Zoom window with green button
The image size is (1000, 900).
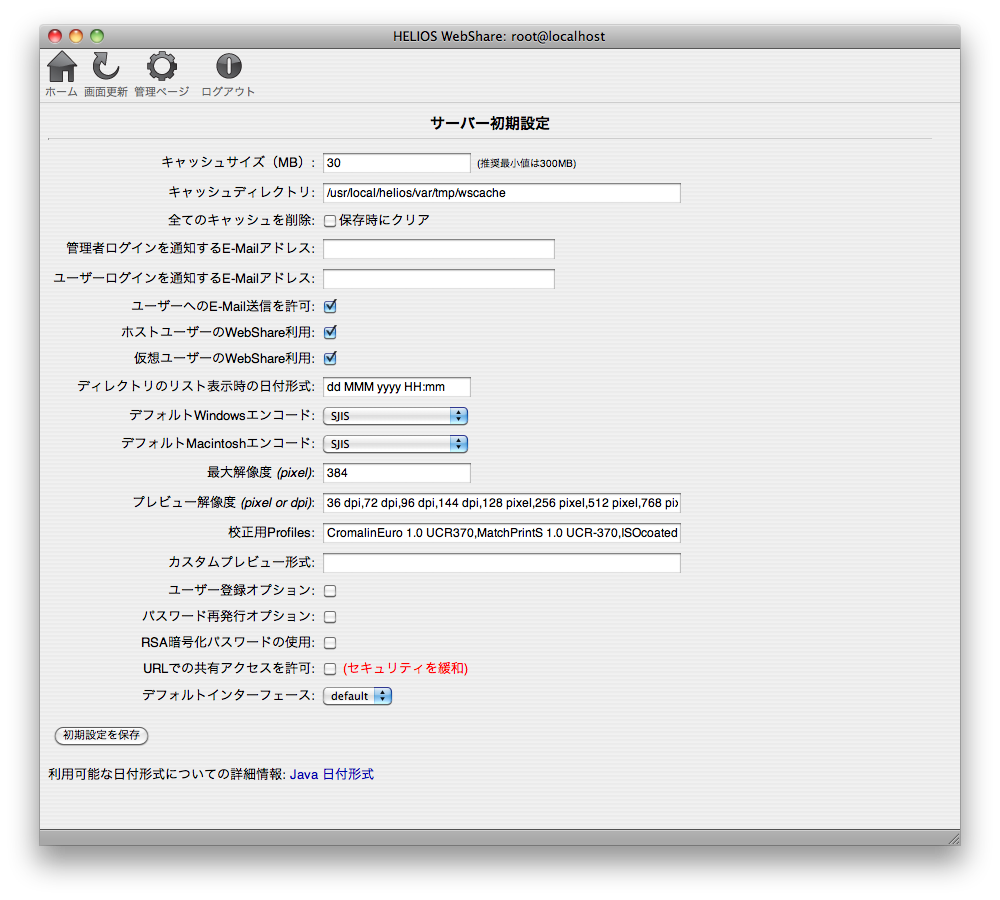point(97,36)
